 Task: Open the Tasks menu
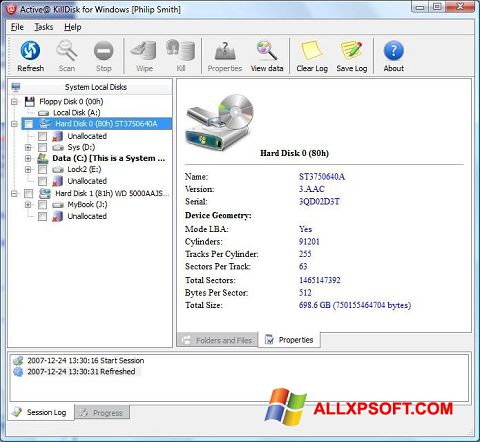(x=44, y=27)
